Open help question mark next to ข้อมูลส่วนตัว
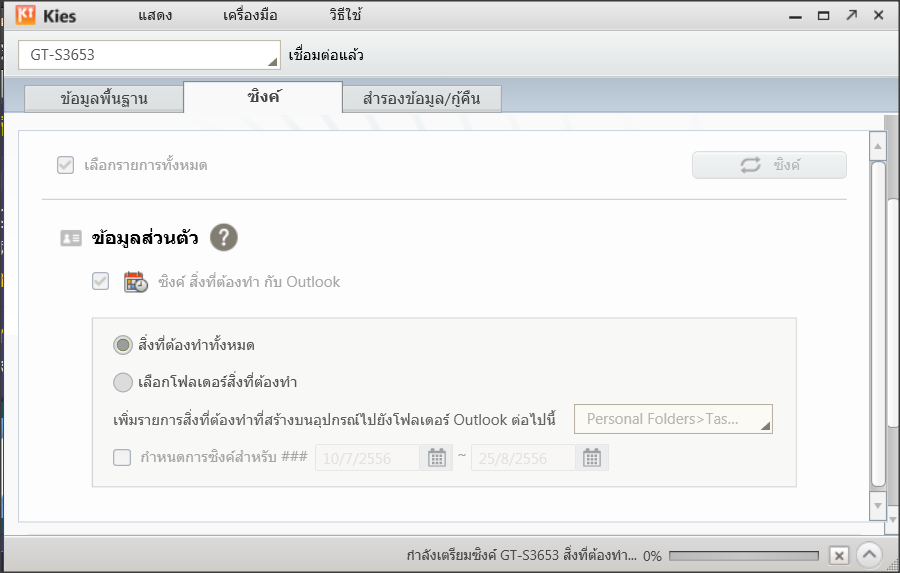900x573 pixels. click(x=224, y=237)
